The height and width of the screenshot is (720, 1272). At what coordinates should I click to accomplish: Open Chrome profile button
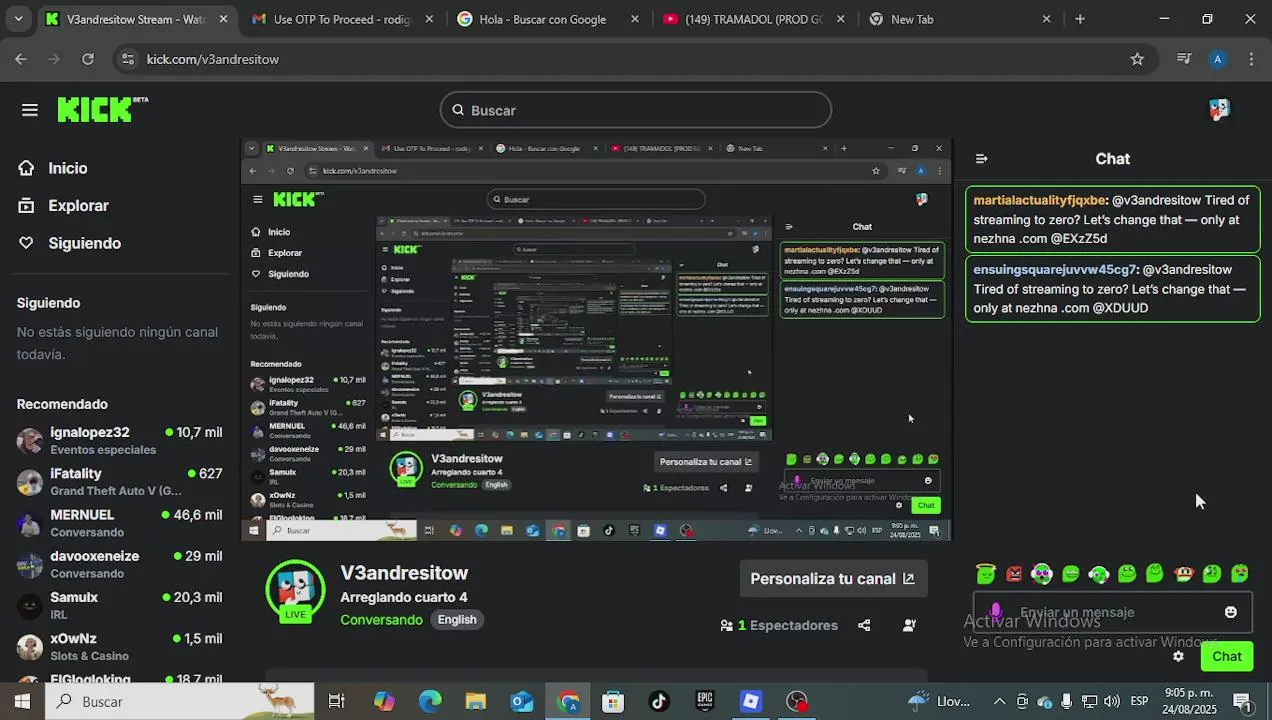1217,59
